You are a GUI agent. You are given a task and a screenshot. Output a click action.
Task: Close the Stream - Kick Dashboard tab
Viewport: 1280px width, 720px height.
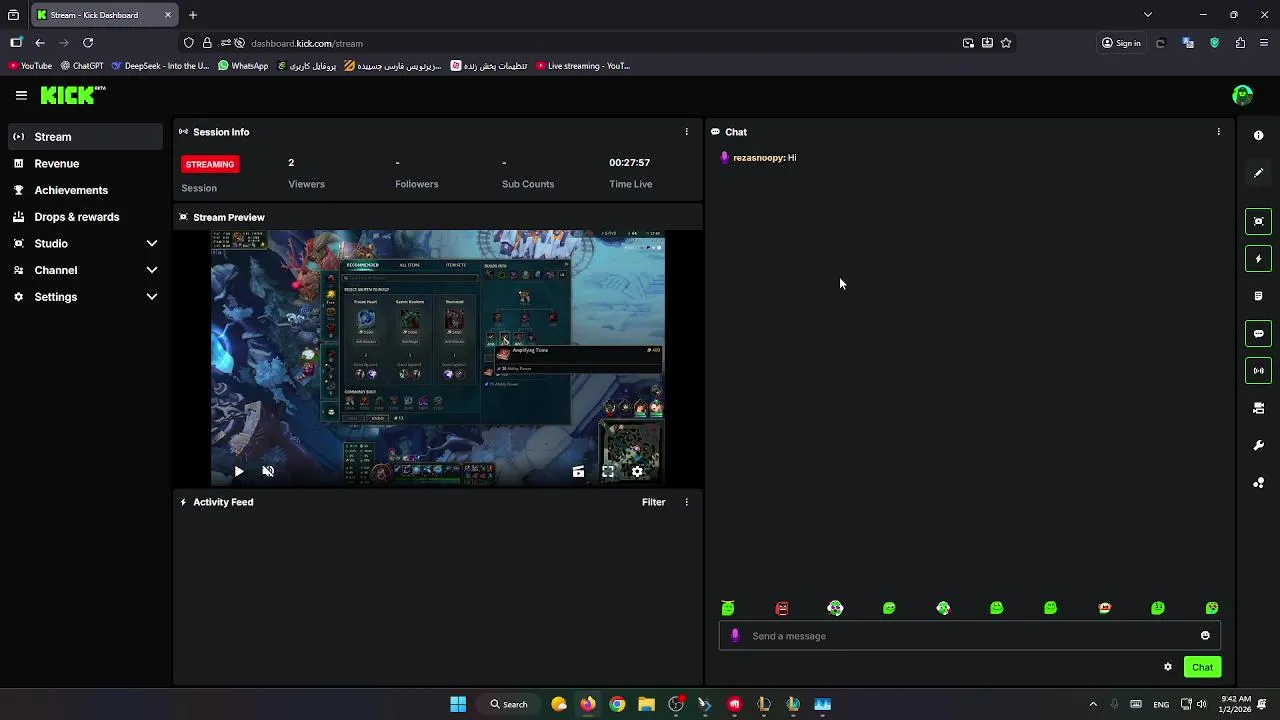(x=168, y=15)
